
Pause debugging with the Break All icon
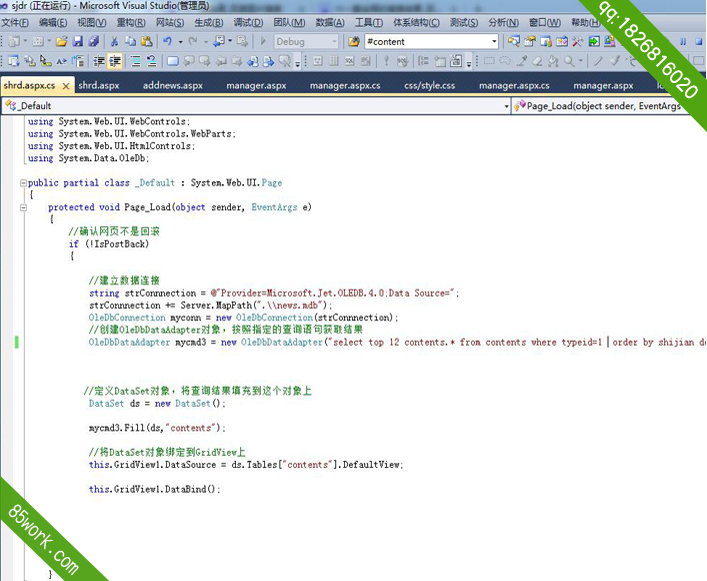pos(683,41)
